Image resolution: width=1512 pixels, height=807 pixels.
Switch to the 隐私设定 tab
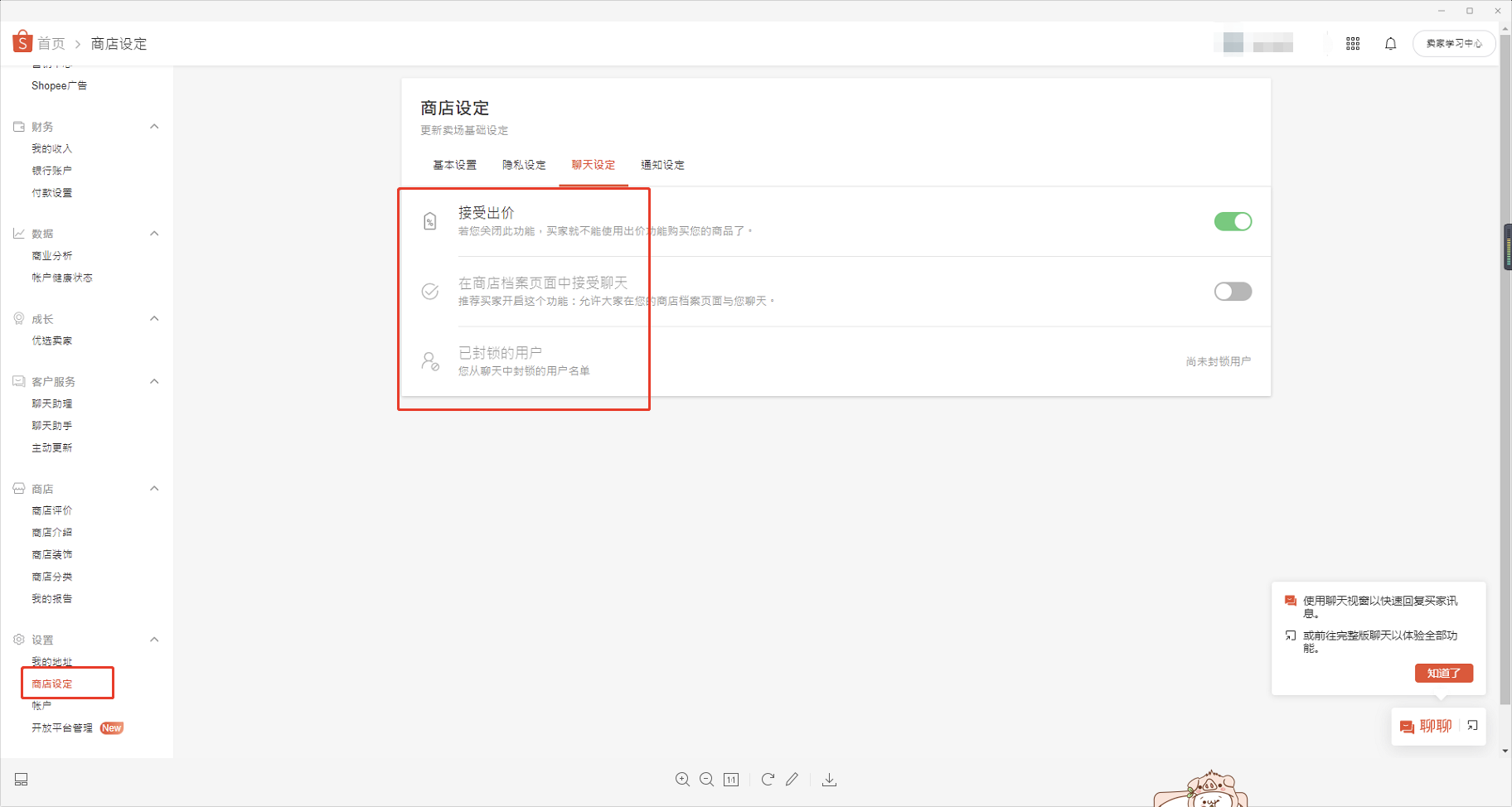point(524,165)
